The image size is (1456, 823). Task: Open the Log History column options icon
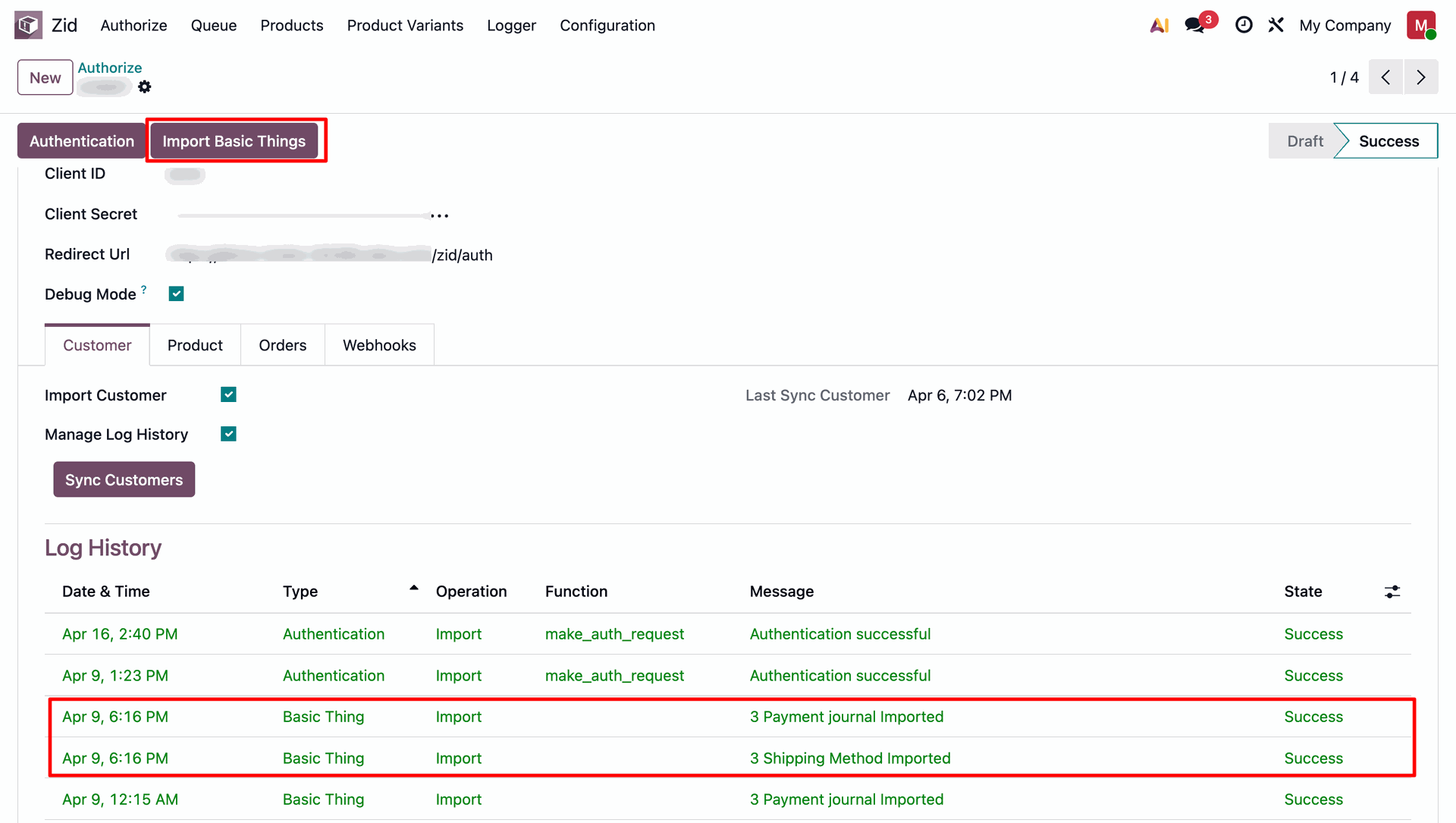[x=1392, y=592]
